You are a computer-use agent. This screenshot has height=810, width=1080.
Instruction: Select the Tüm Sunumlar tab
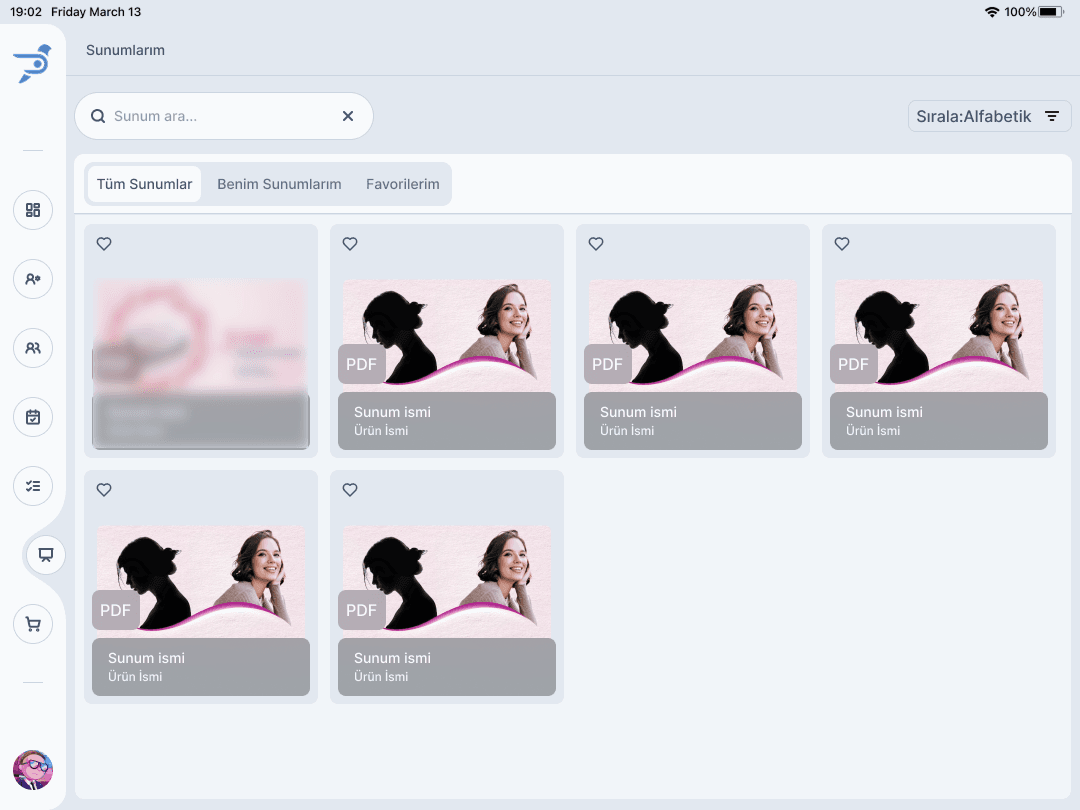click(144, 184)
